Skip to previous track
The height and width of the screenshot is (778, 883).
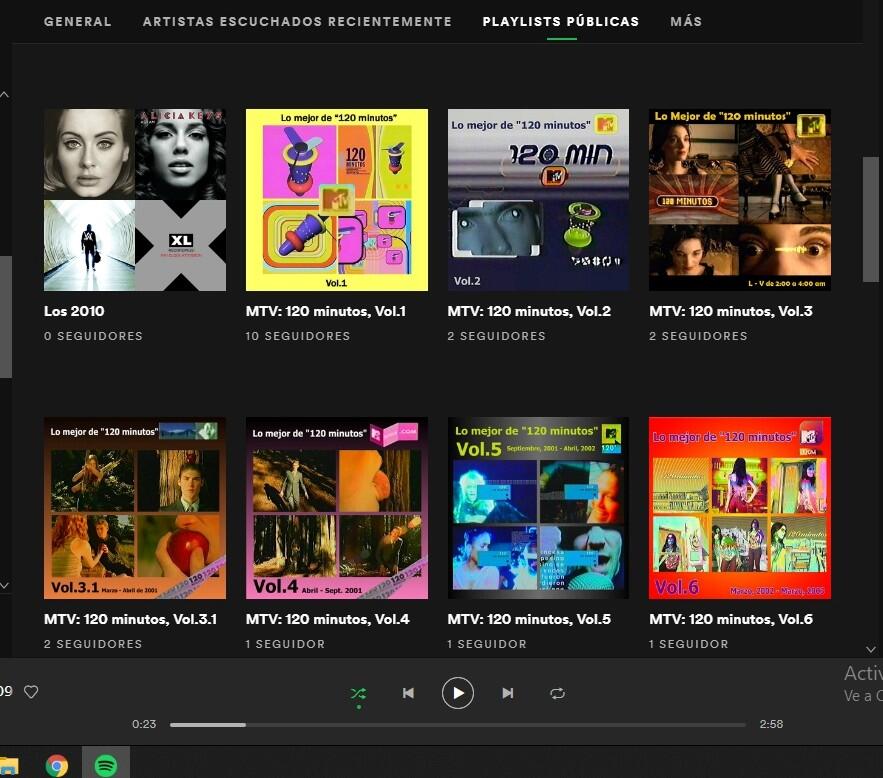[408, 693]
